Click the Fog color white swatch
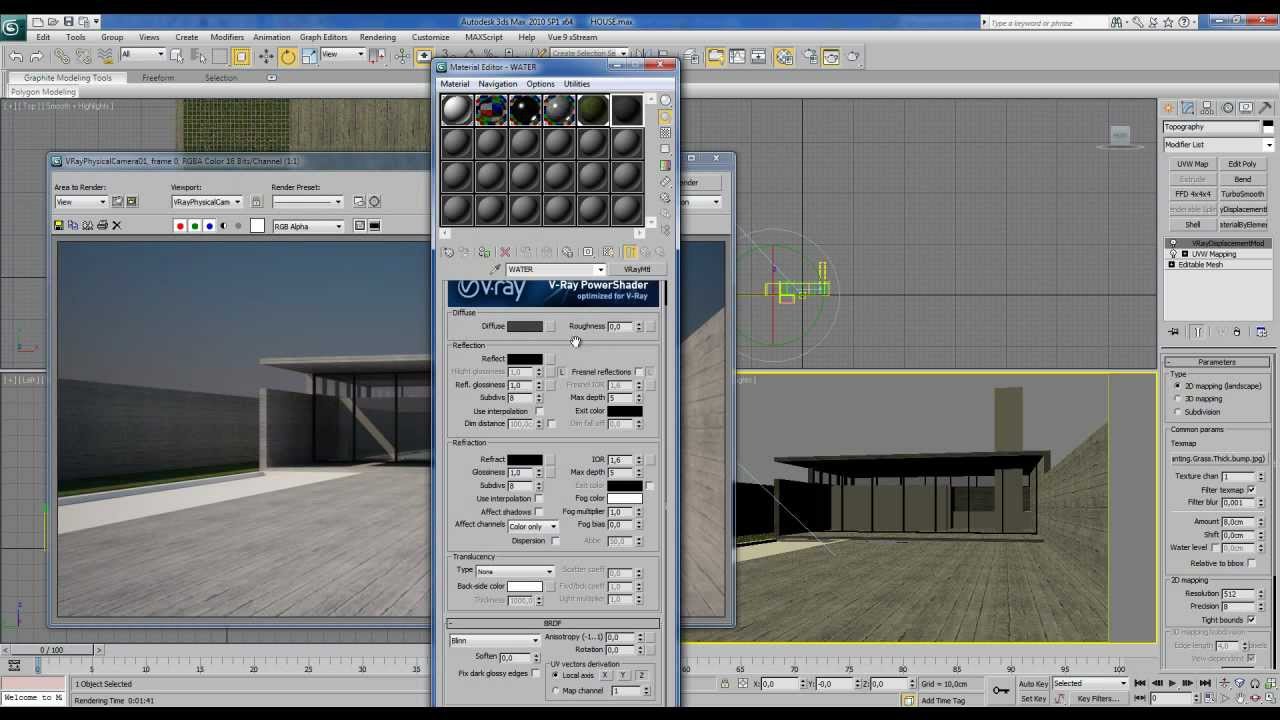 click(625, 498)
